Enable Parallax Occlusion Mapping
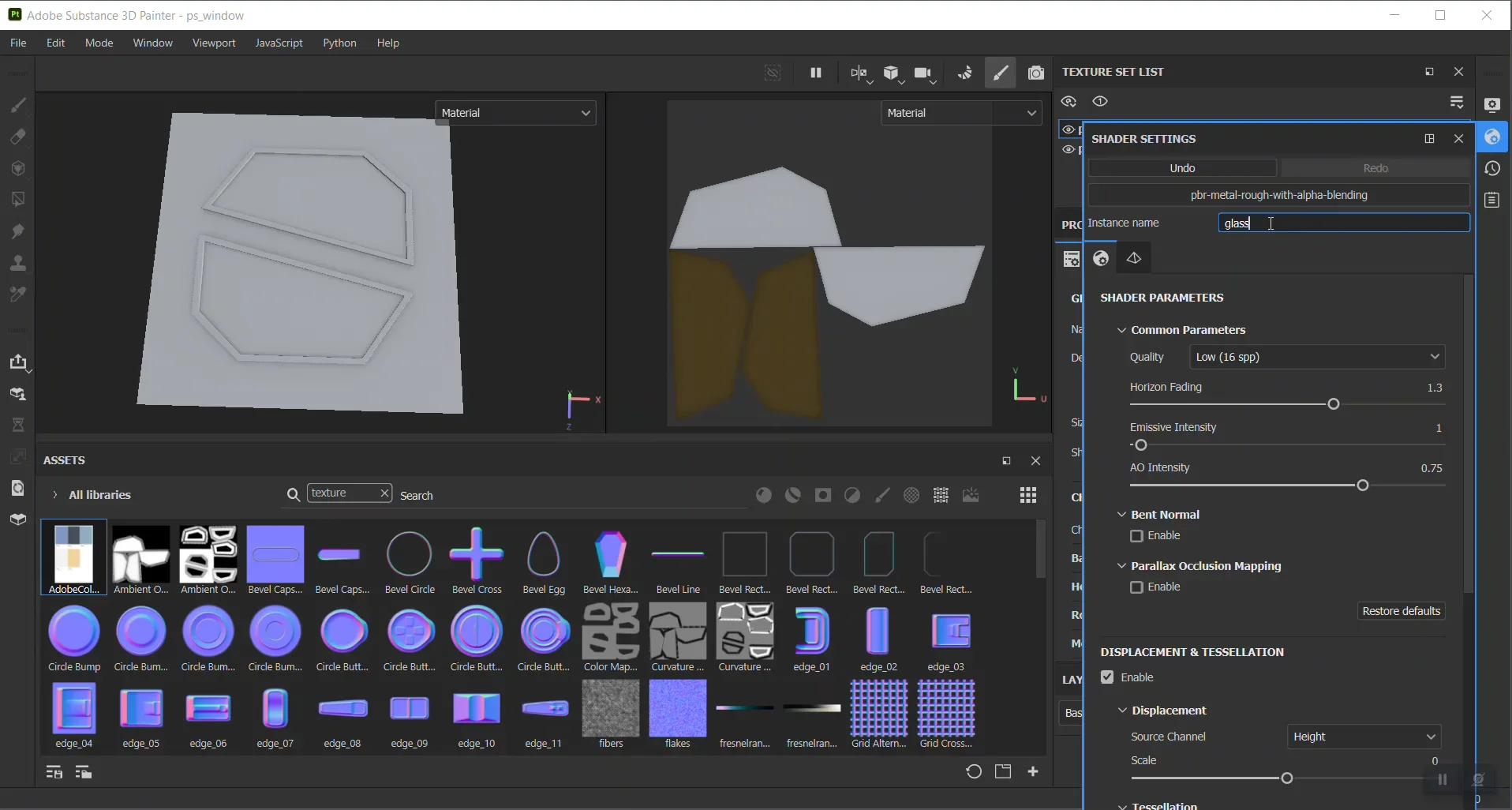Screen dimensions: 1512x810 click(x=1136, y=587)
